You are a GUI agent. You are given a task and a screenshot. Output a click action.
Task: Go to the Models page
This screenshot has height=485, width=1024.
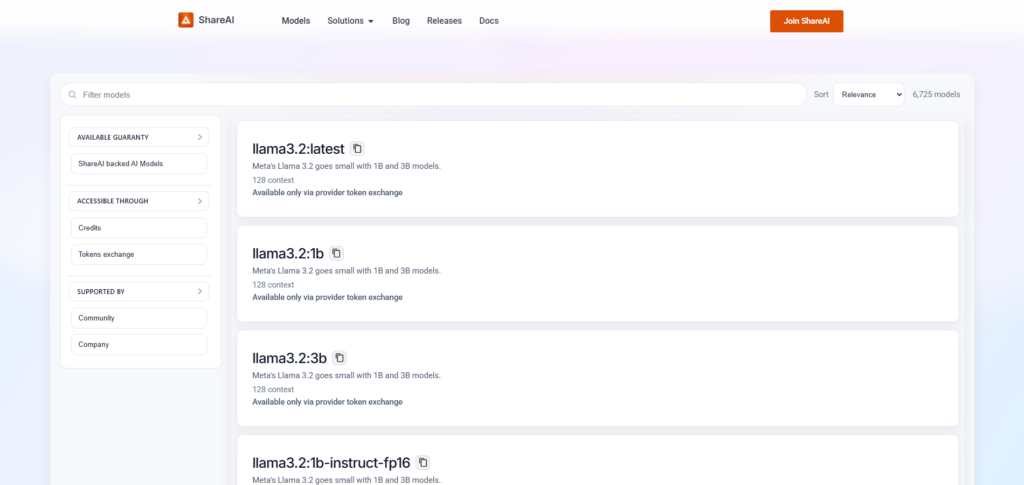[x=295, y=21]
